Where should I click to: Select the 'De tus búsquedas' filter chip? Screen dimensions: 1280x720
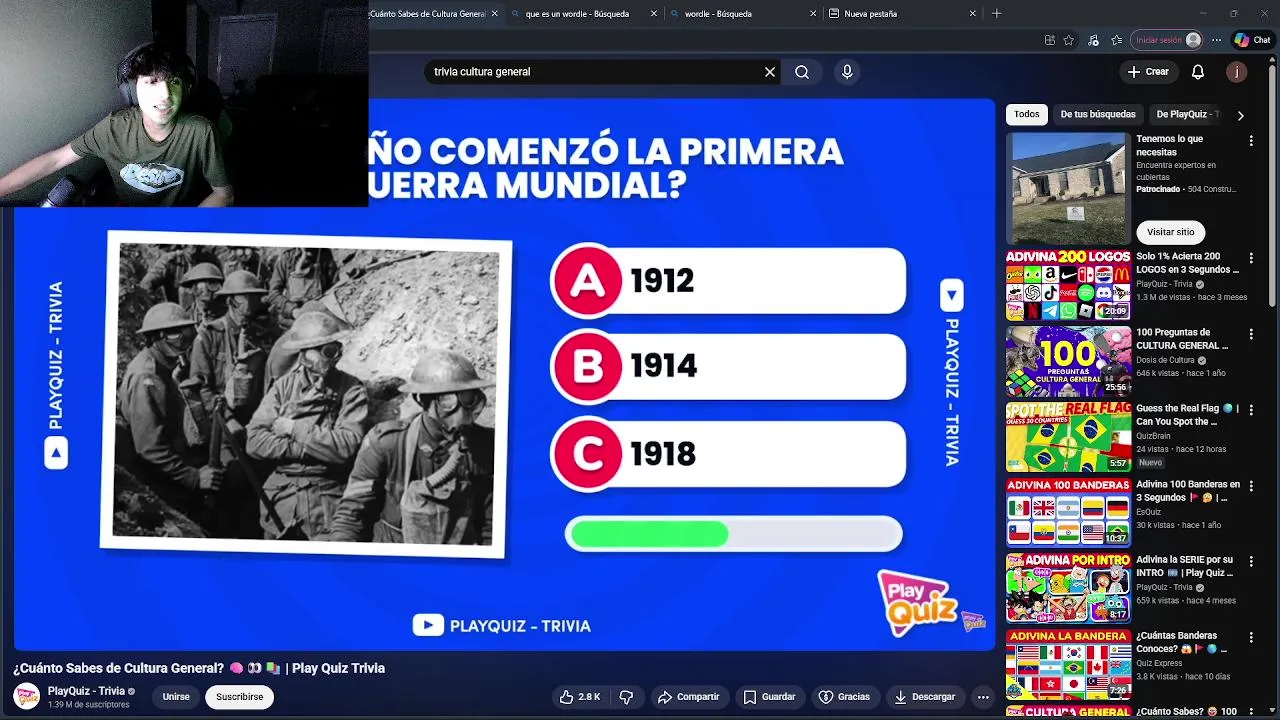1098,114
